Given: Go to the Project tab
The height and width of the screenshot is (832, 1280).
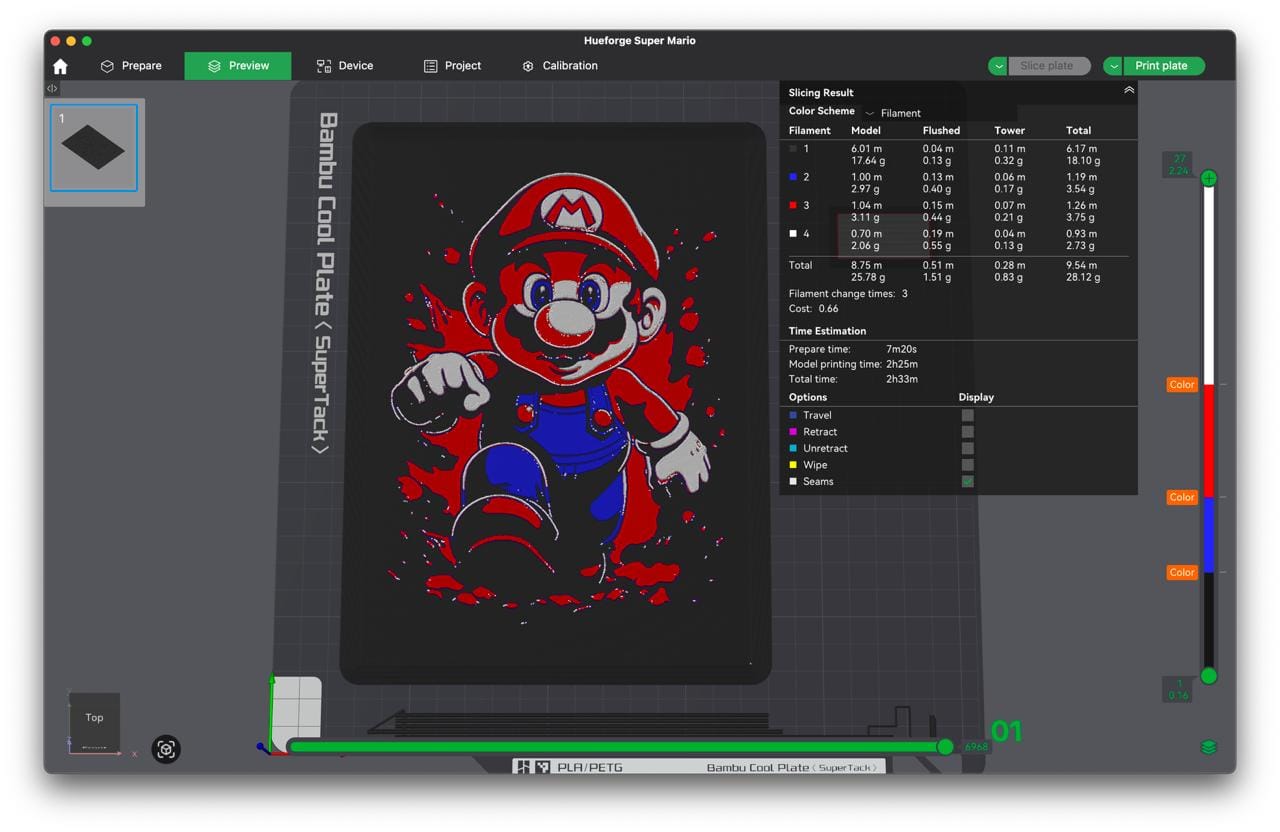Looking at the screenshot, I should pyautogui.click(x=452, y=66).
